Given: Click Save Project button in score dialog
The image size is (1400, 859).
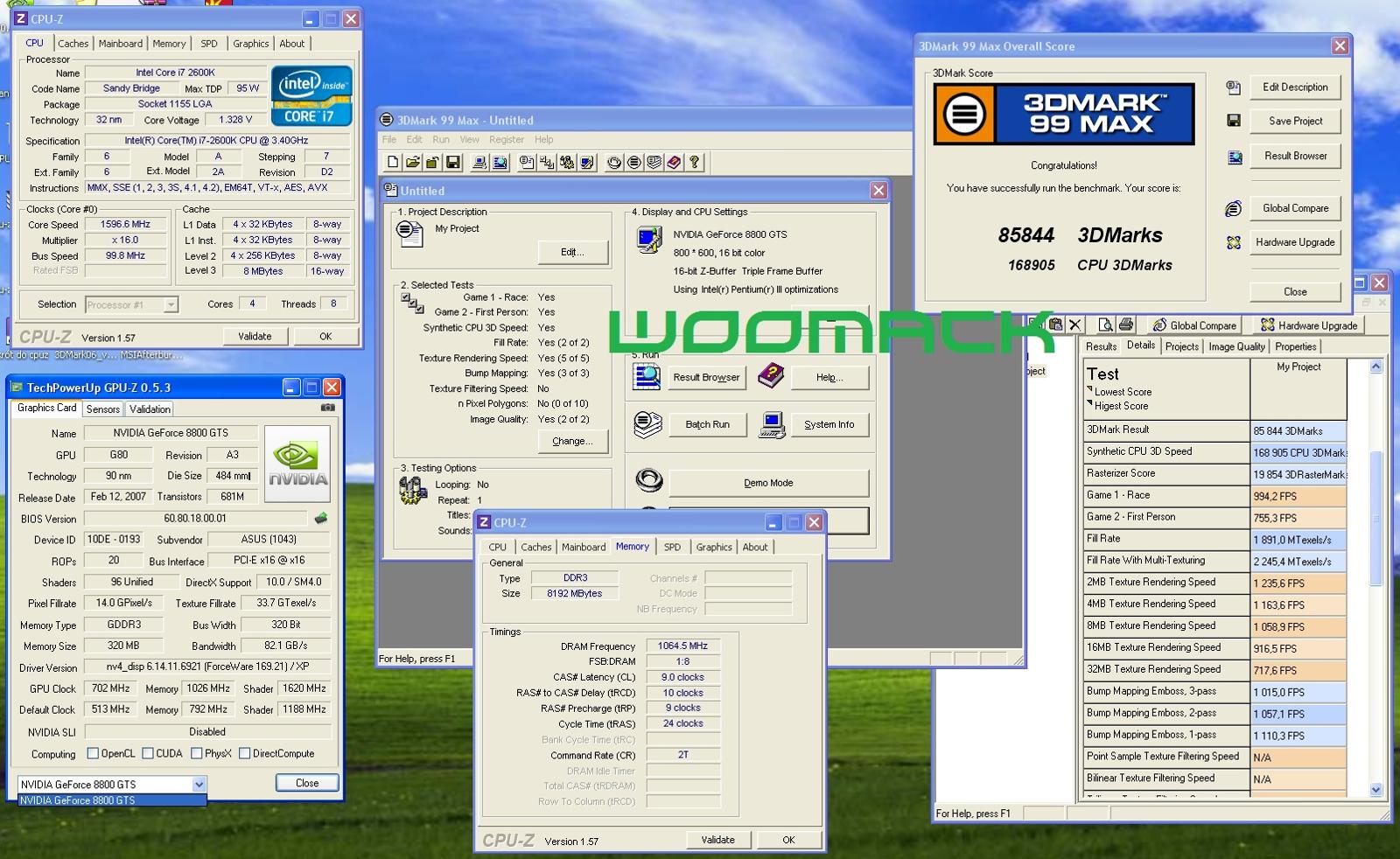Looking at the screenshot, I should pos(1295,122).
